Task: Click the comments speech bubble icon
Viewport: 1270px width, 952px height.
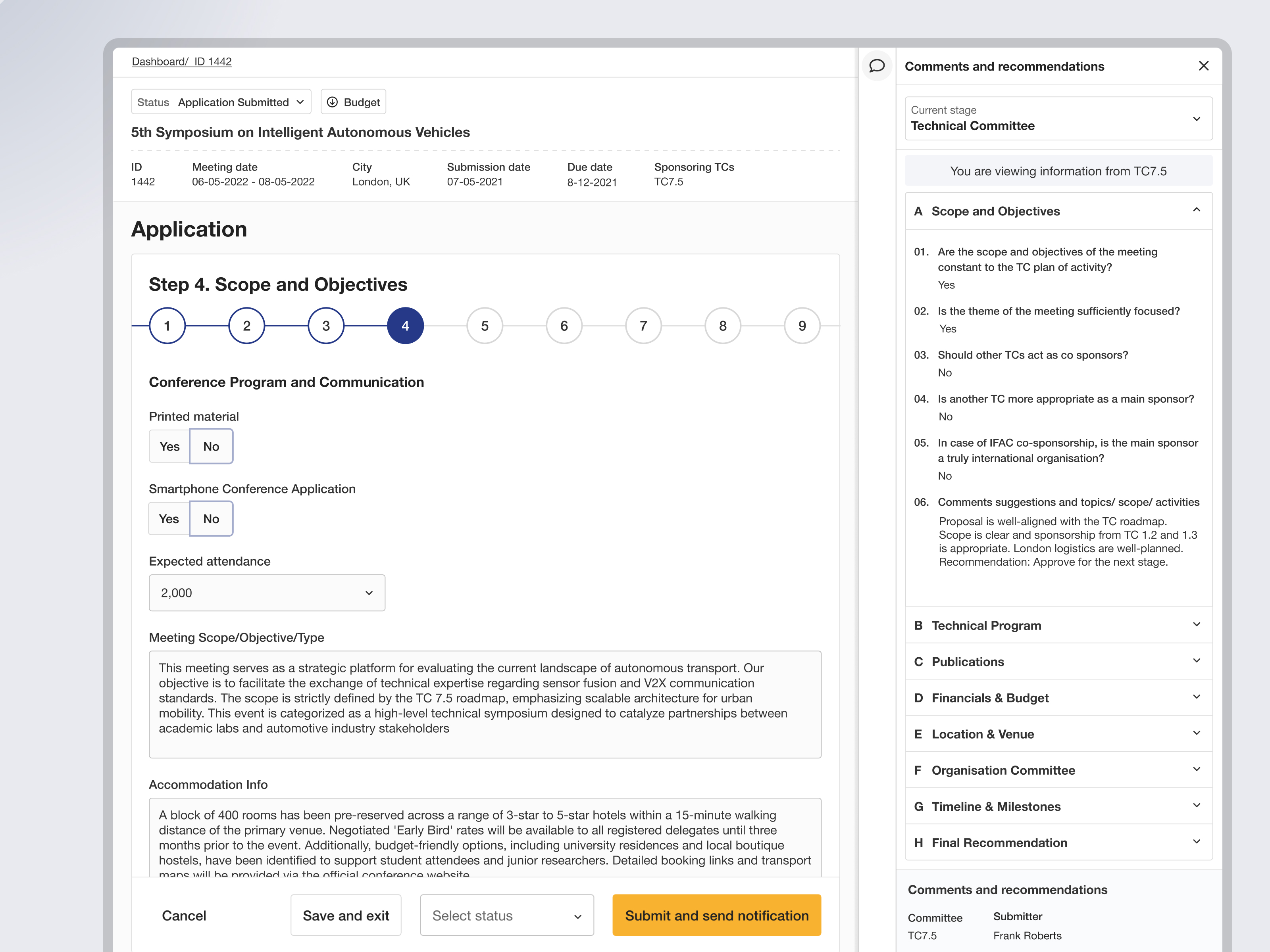Action: coord(876,66)
